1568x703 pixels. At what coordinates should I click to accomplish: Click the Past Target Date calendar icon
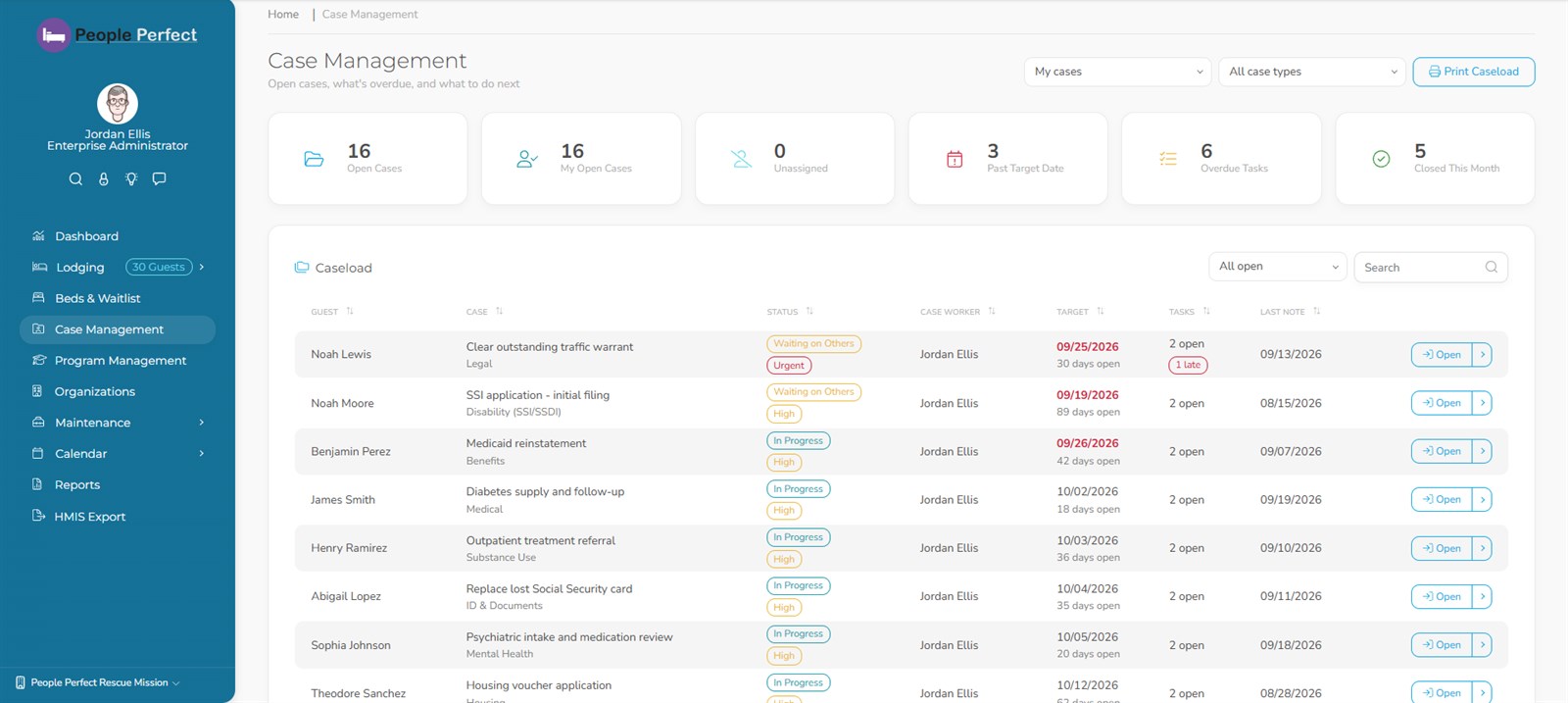(955, 159)
